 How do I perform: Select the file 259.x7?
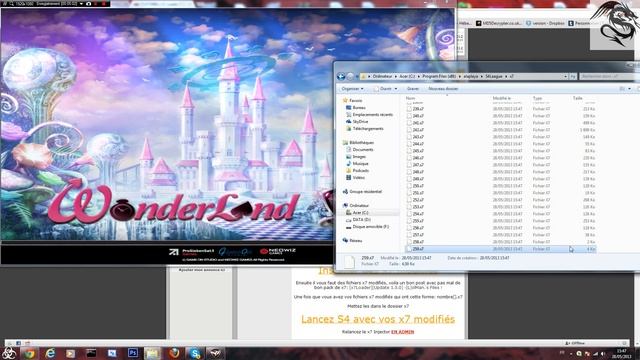(x=501, y=249)
